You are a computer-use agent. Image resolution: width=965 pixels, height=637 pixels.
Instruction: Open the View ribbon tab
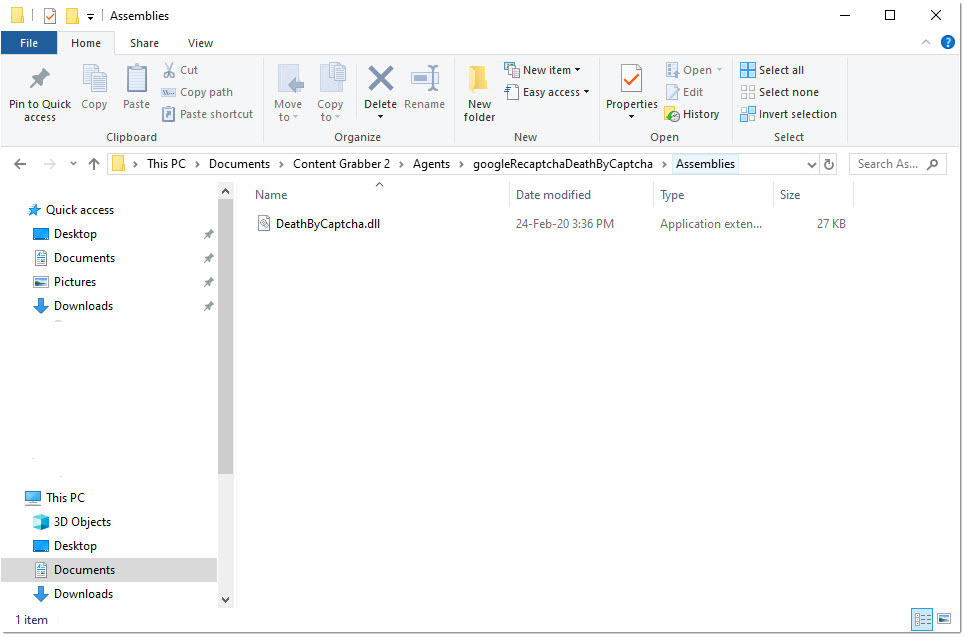[x=200, y=43]
